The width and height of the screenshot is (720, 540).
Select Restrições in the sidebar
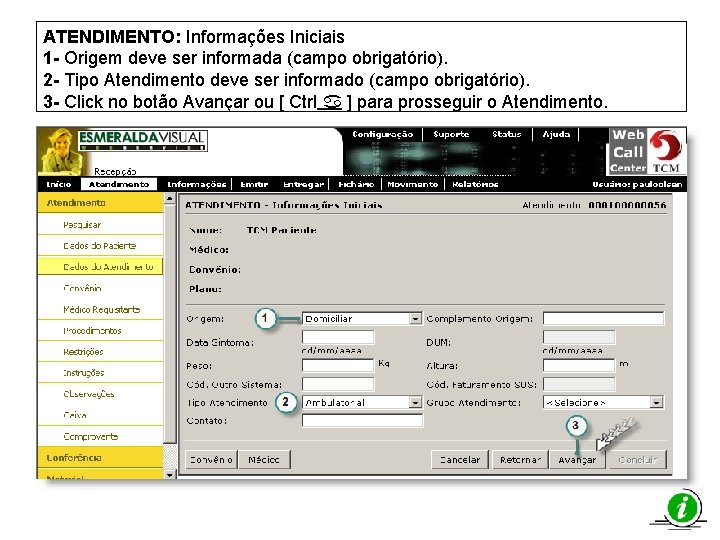(x=101, y=352)
